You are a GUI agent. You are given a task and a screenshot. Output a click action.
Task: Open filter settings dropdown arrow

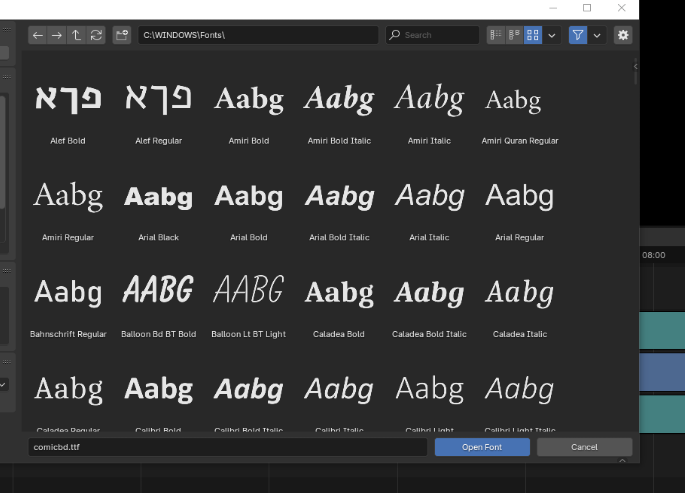point(597,35)
